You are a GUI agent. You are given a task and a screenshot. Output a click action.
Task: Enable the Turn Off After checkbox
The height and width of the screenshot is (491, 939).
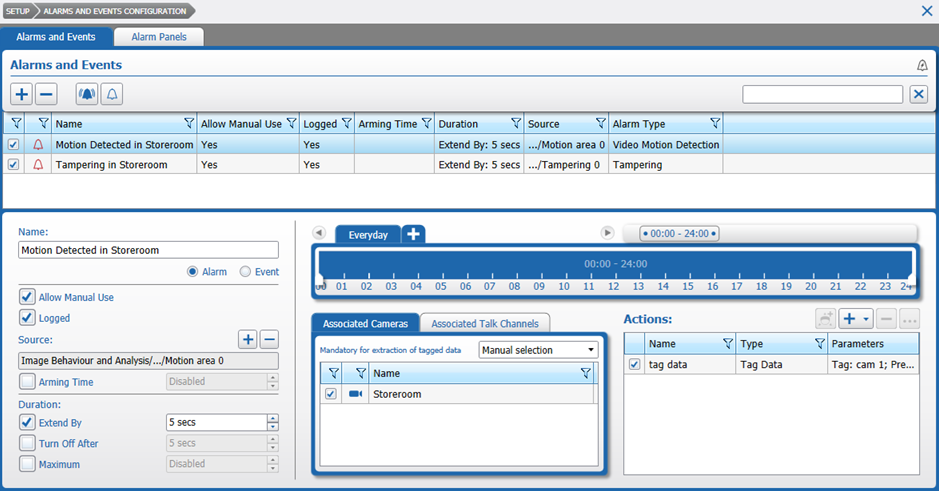click(x=27, y=443)
